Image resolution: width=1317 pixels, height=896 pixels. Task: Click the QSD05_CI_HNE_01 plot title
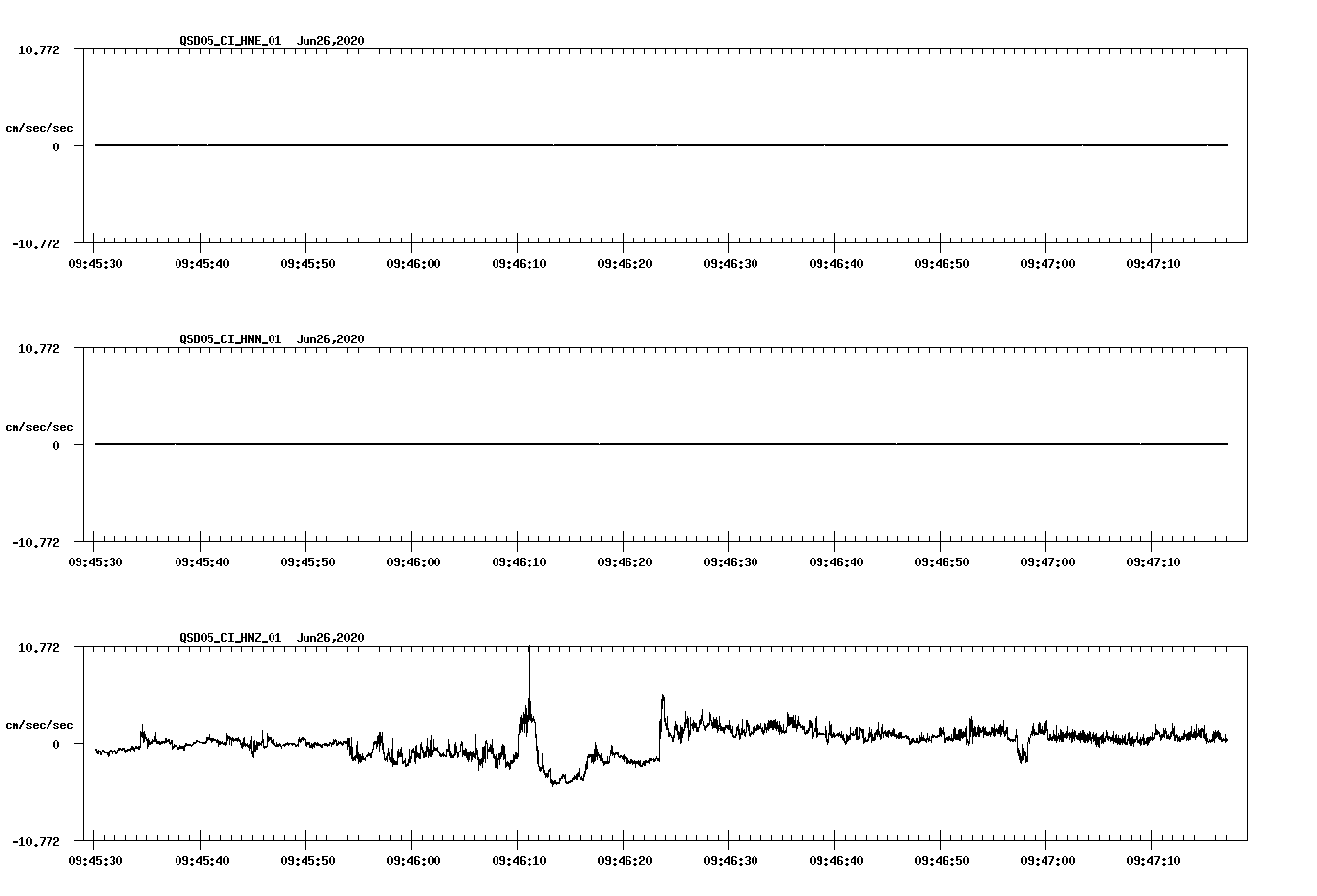[230, 41]
